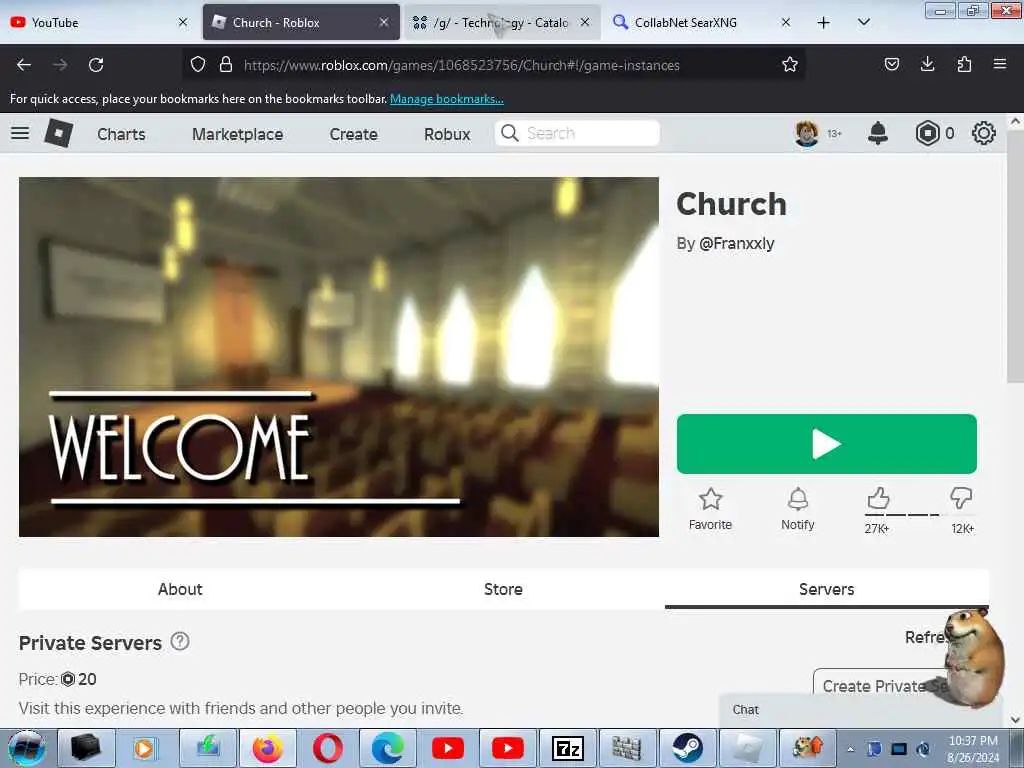Open the Private Servers help icon
The image size is (1024, 768).
point(180,641)
